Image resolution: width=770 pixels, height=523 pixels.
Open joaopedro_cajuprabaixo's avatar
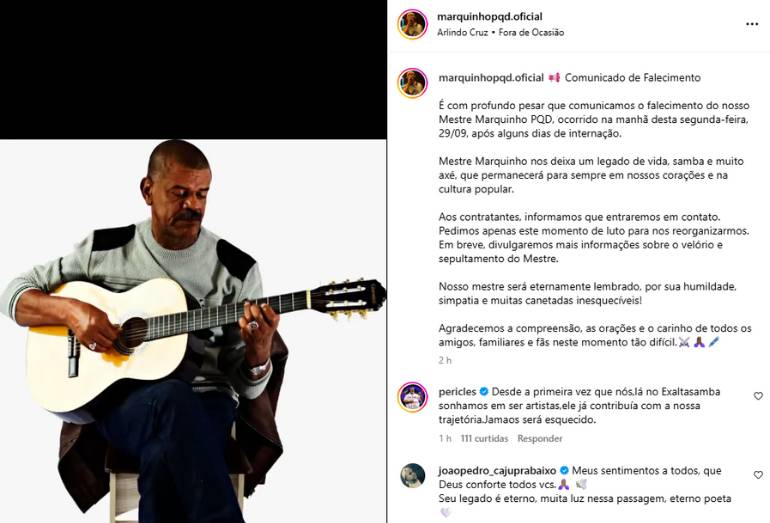click(412, 475)
